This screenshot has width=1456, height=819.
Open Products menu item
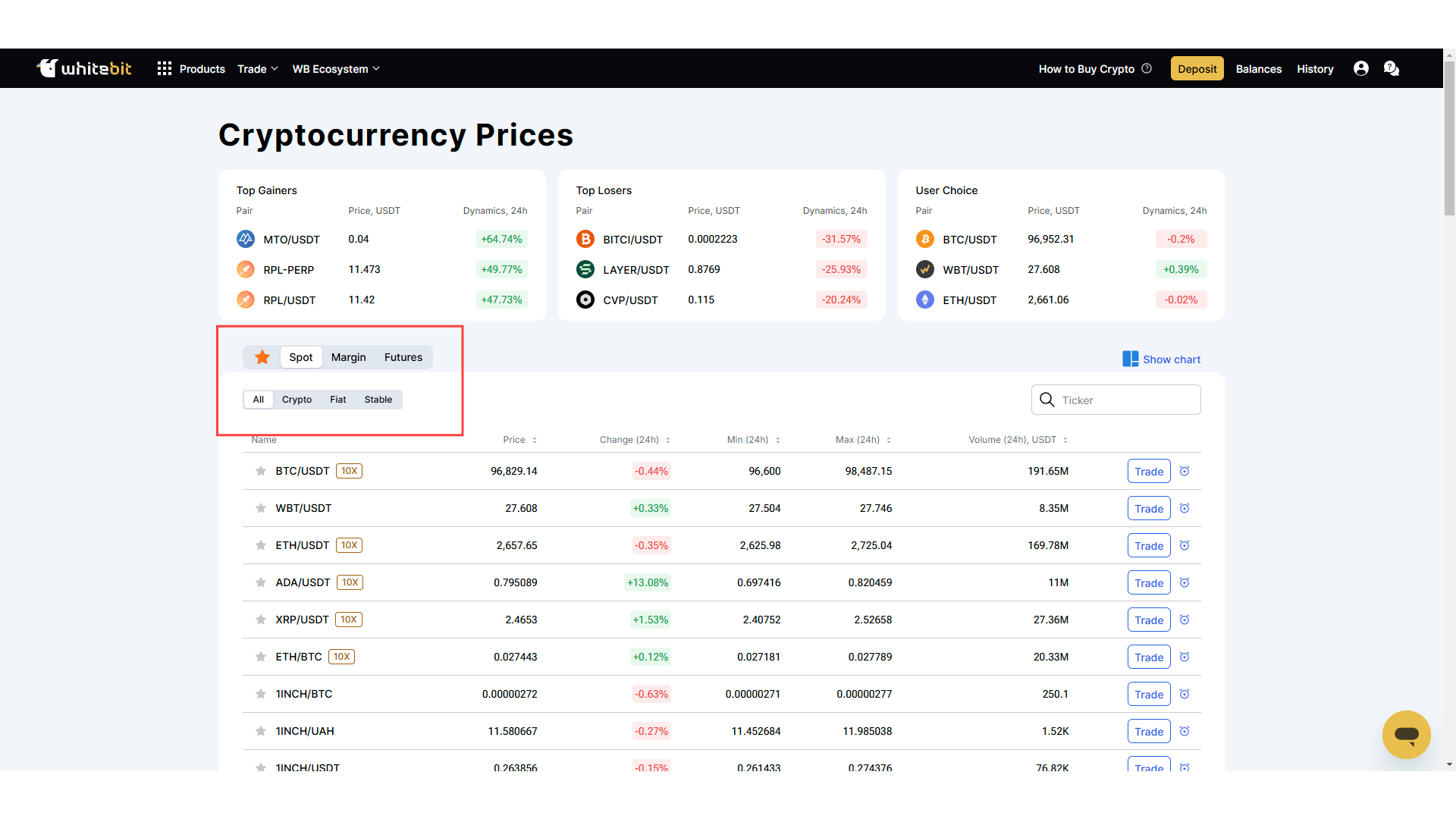click(202, 69)
